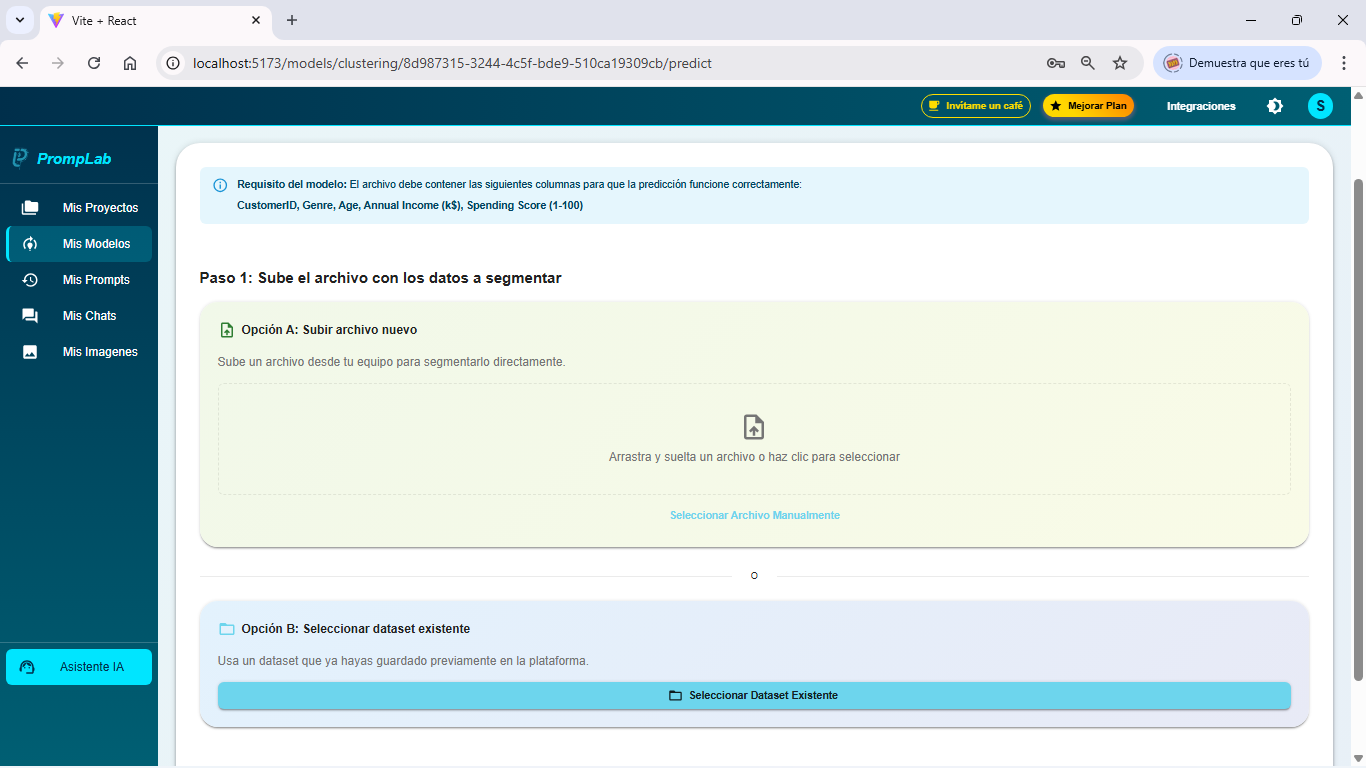
Task: Open Mis Proyectos folder icon
Action: tap(30, 208)
